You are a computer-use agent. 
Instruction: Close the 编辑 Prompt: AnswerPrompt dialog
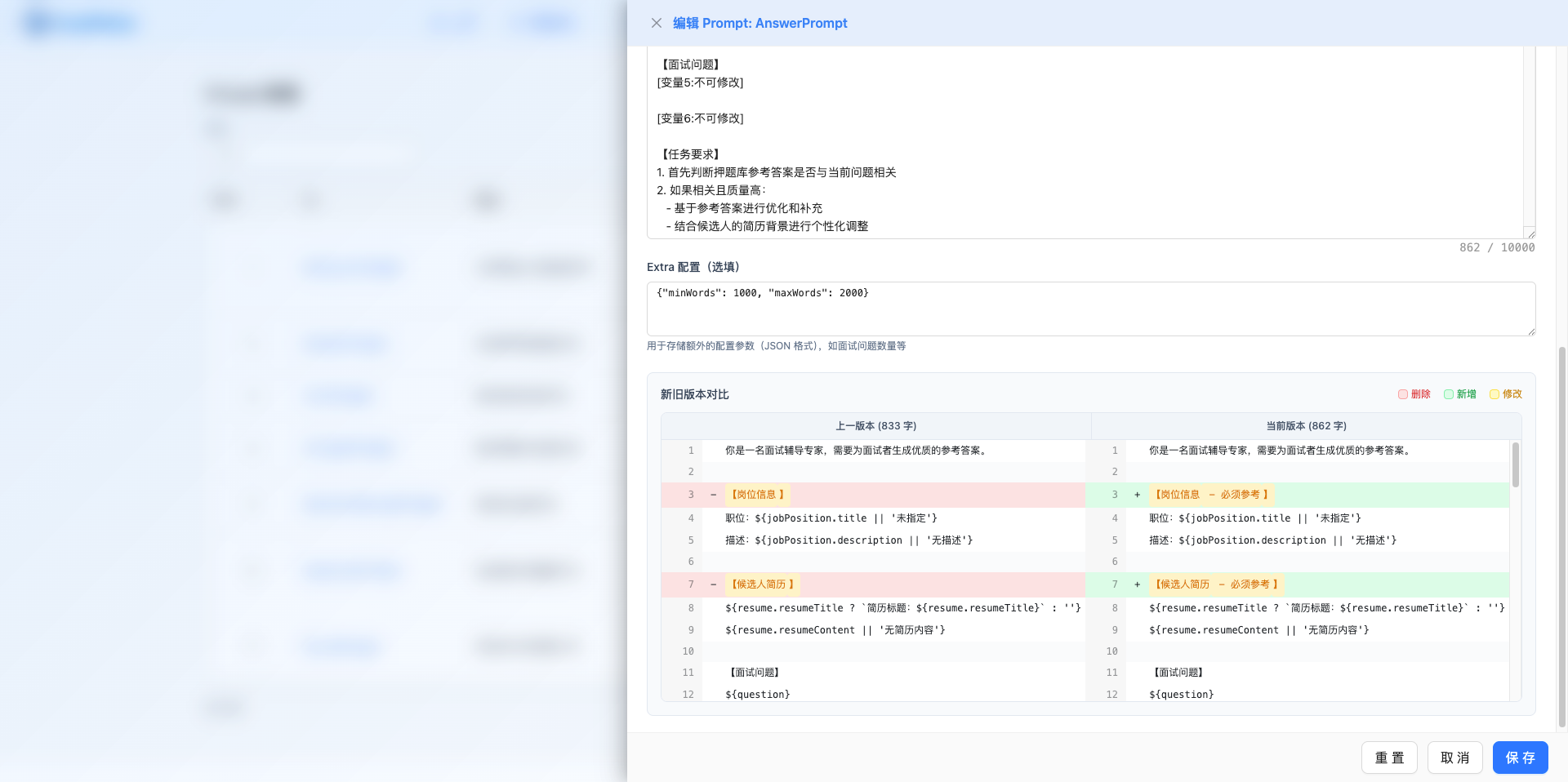(657, 23)
